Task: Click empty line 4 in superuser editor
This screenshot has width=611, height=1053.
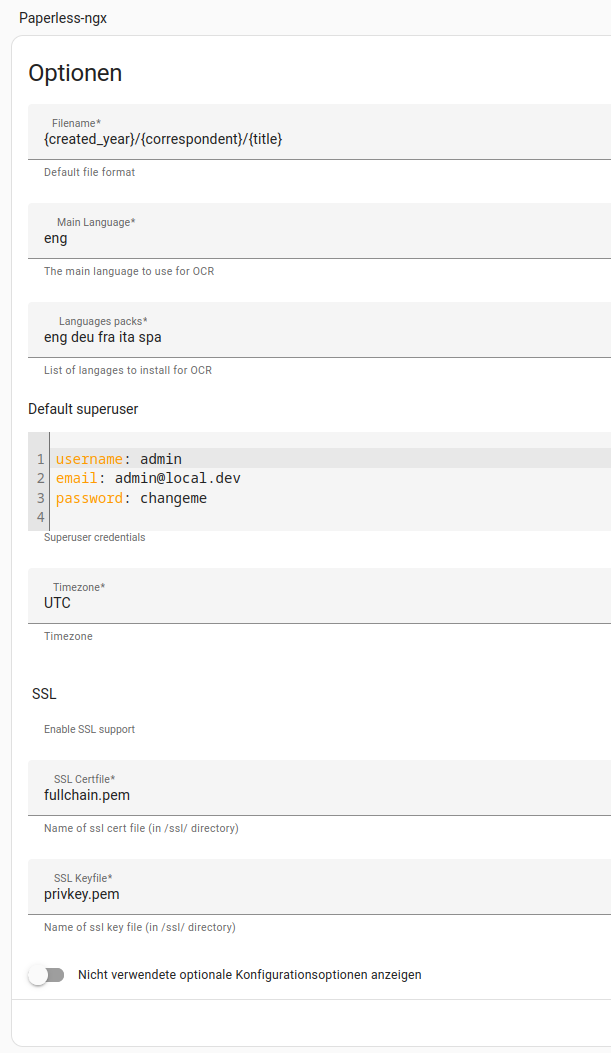Action: coord(330,517)
